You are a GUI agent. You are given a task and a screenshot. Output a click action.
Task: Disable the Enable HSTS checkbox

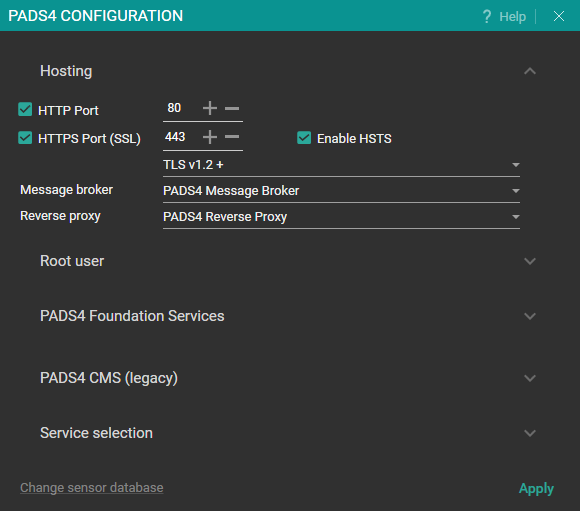pos(304,138)
